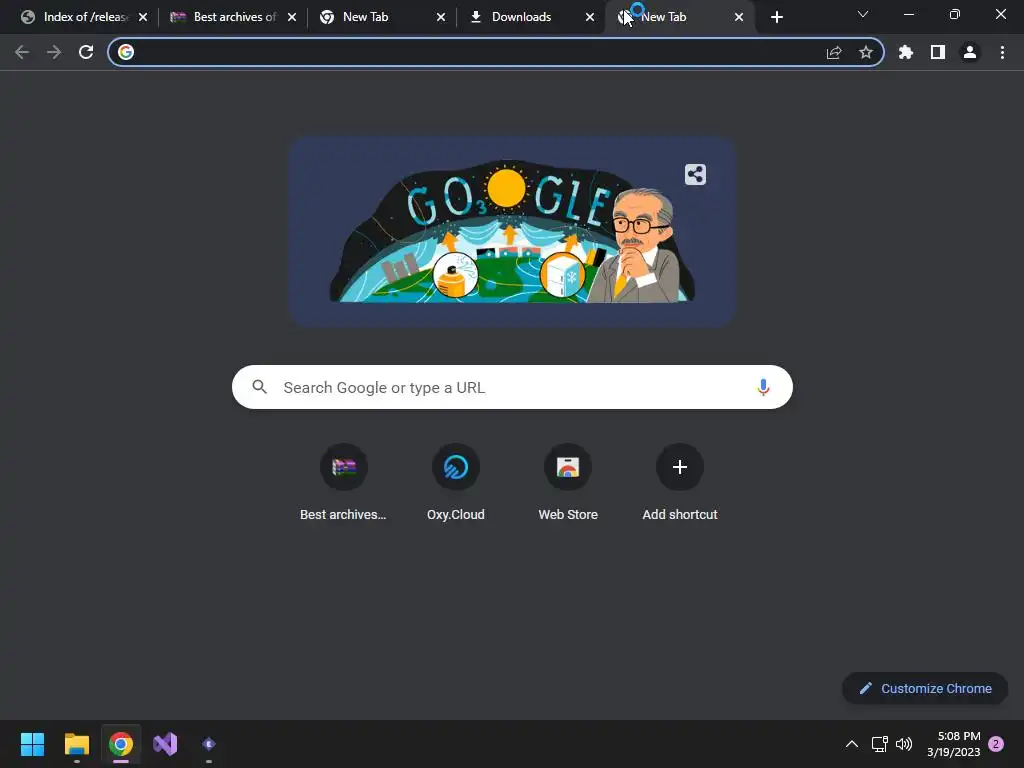Click the Chrome taskbar icon

[121, 744]
